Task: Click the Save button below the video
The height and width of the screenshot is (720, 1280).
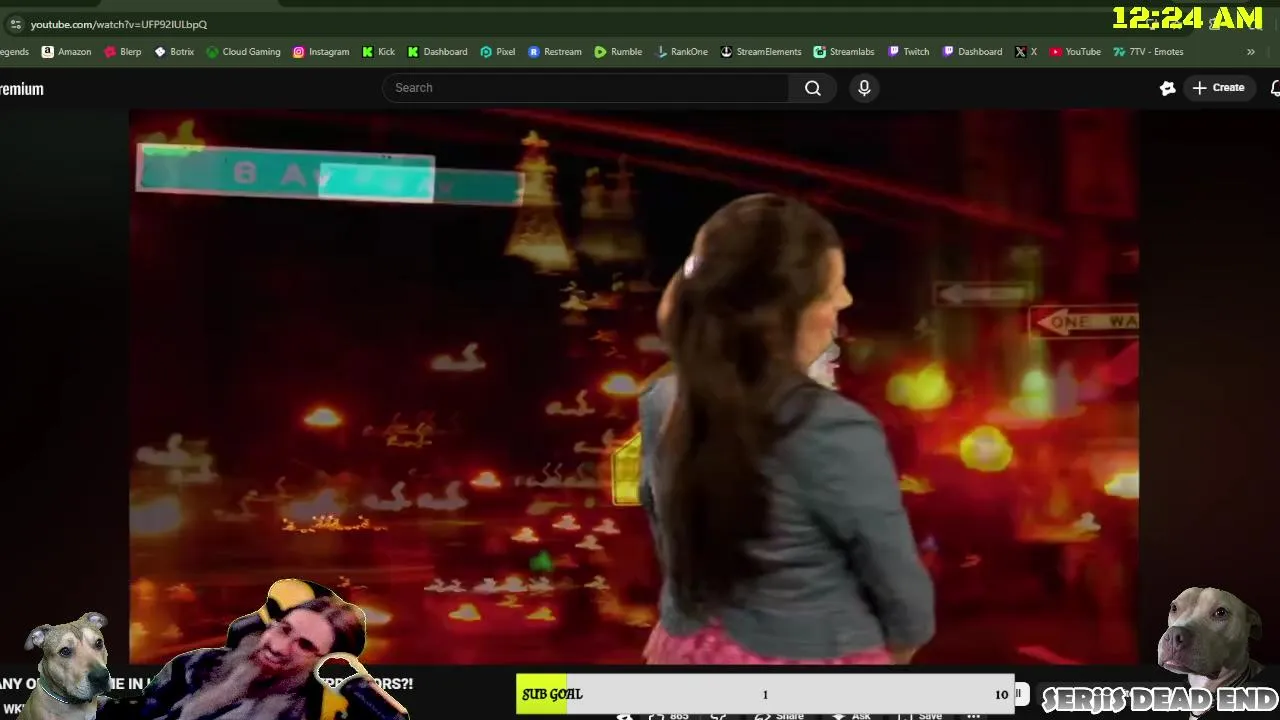Action: (x=921, y=715)
